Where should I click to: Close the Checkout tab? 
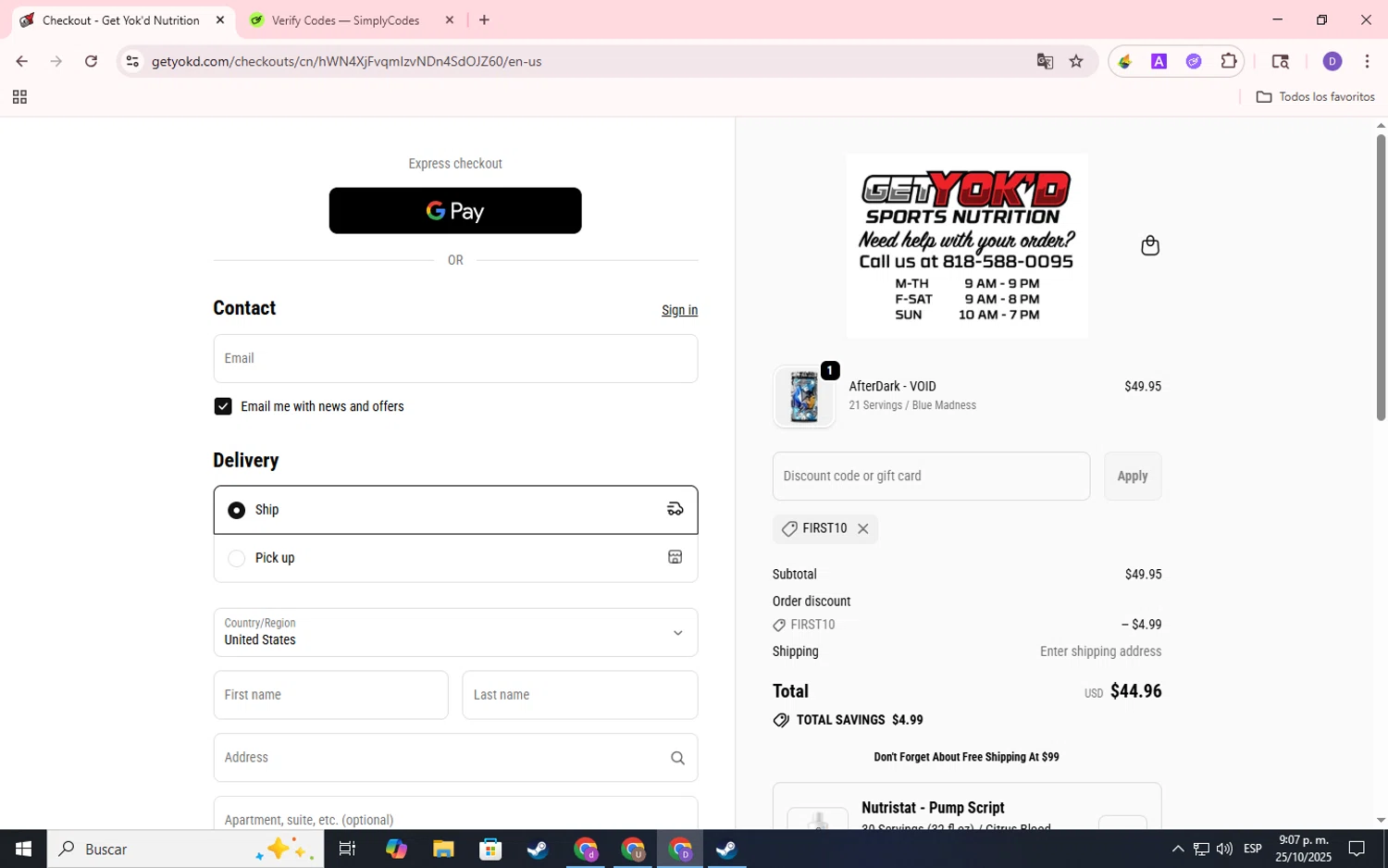pyautogui.click(x=220, y=19)
